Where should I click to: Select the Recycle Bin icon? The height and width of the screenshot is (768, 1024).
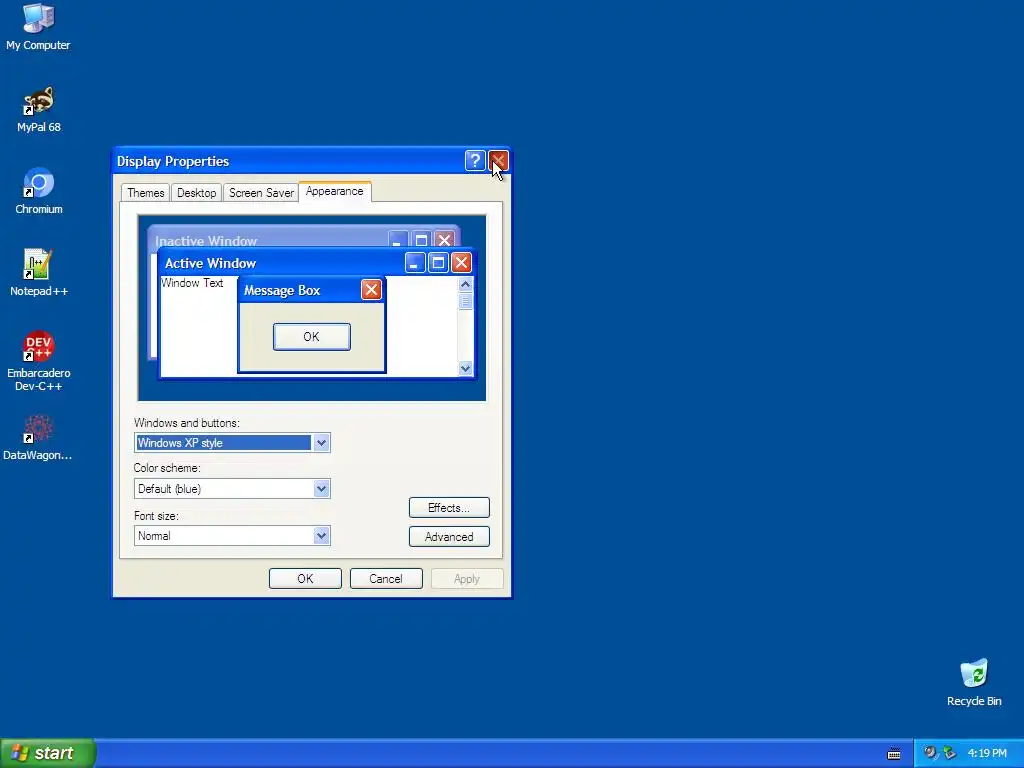coord(974,682)
